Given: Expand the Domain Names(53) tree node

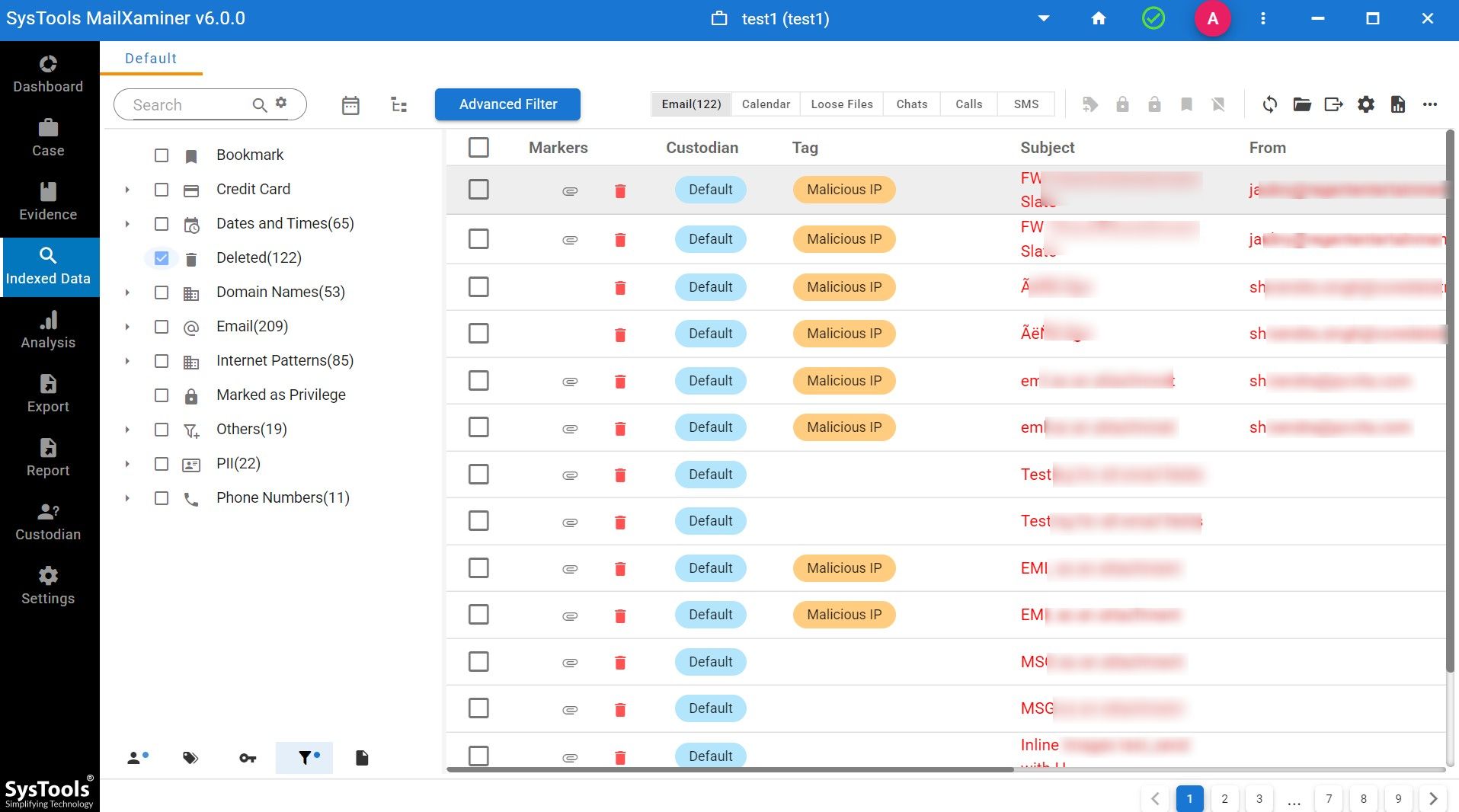Looking at the screenshot, I should pos(127,293).
